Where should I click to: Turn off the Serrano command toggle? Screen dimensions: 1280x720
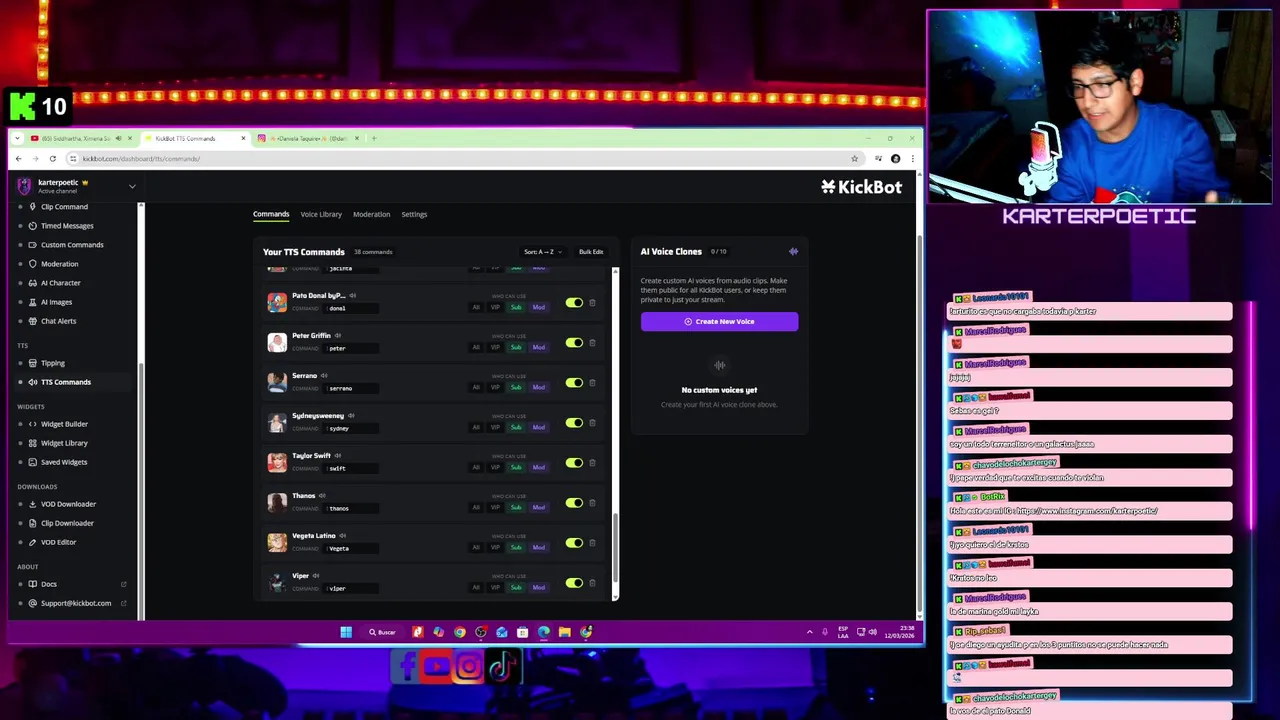click(574, 382)
